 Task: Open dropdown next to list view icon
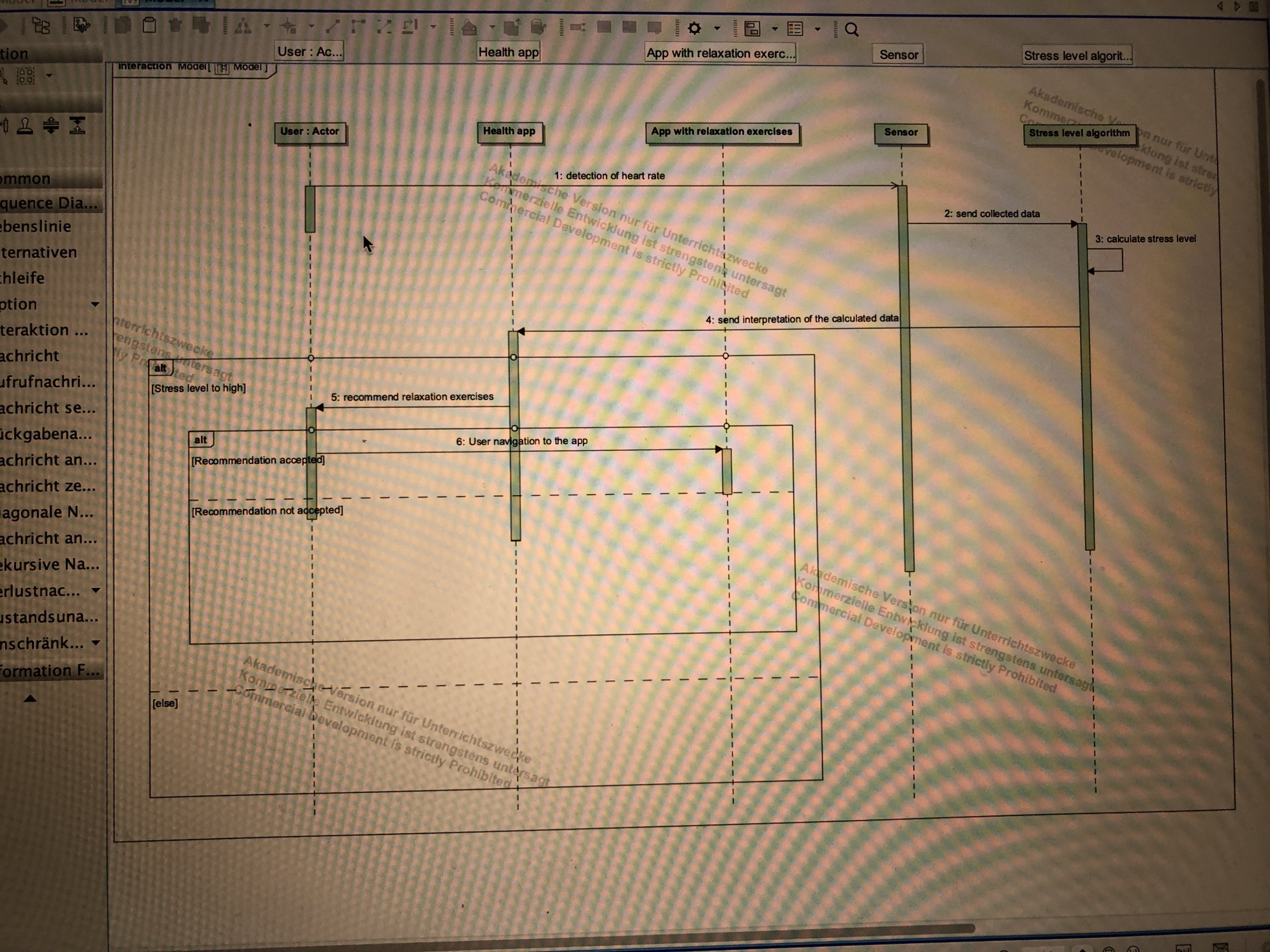click(818, 29)
